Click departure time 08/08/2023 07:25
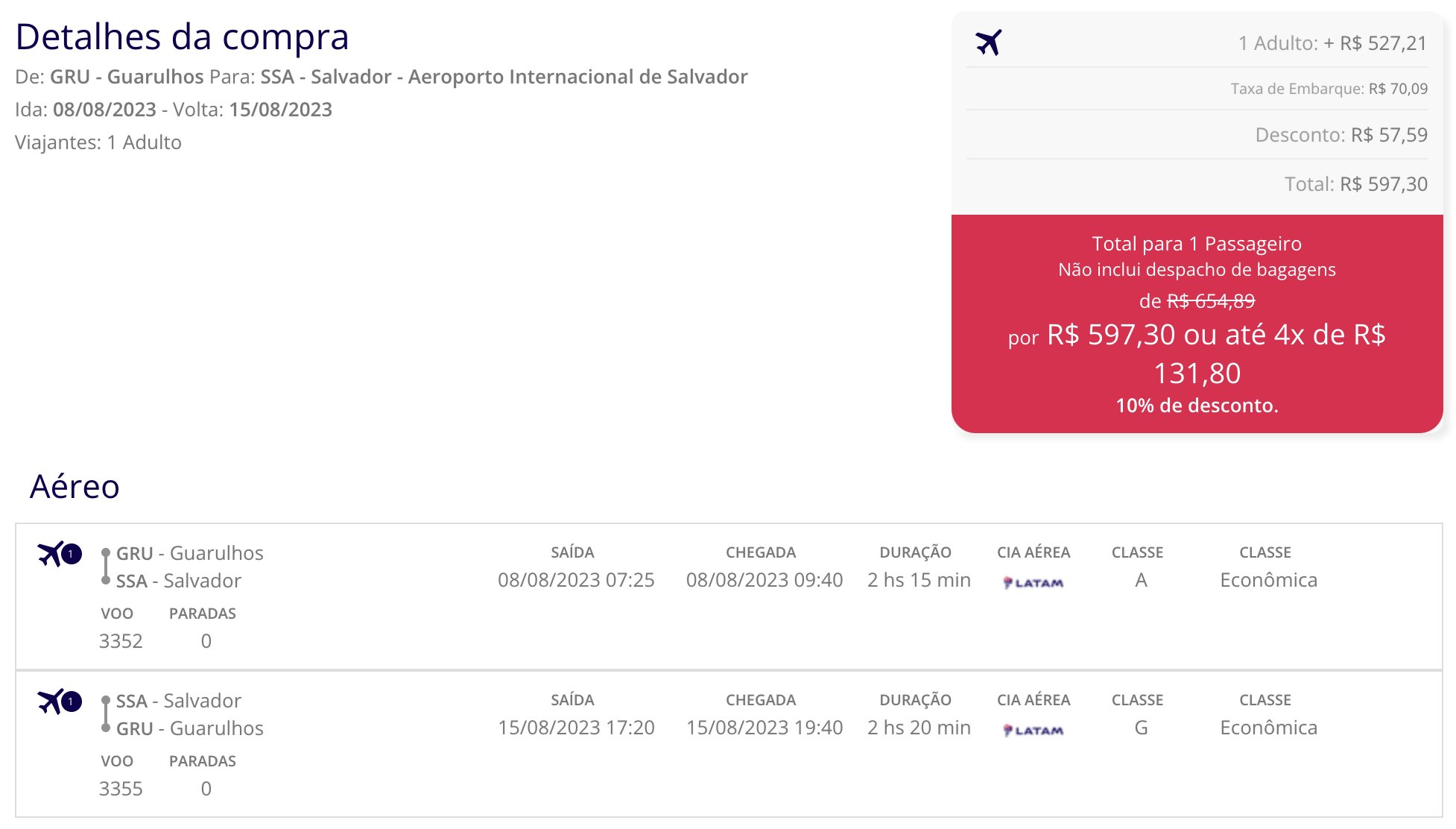Screen dimensions: 1456x829 (x=576, y=580)
